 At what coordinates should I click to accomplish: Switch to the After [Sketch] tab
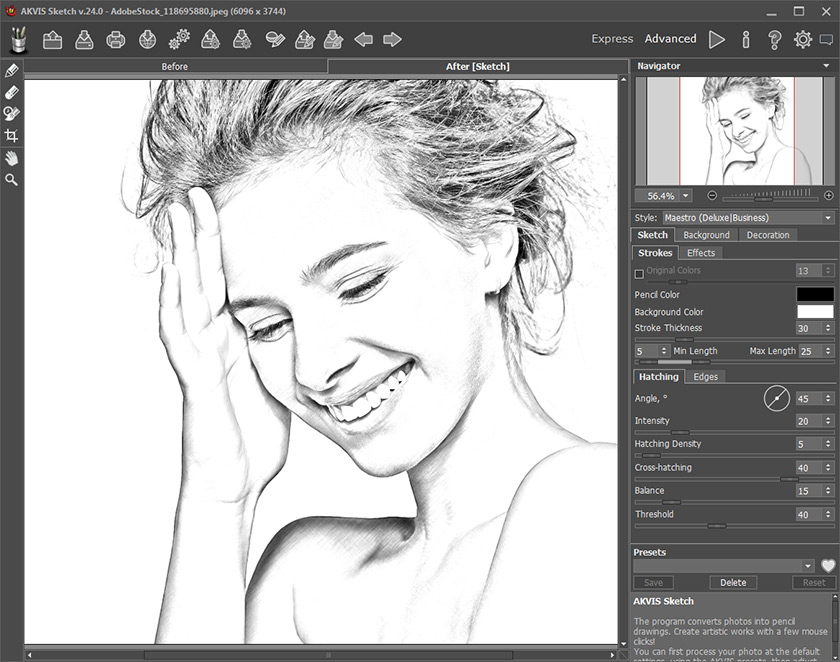477,66
